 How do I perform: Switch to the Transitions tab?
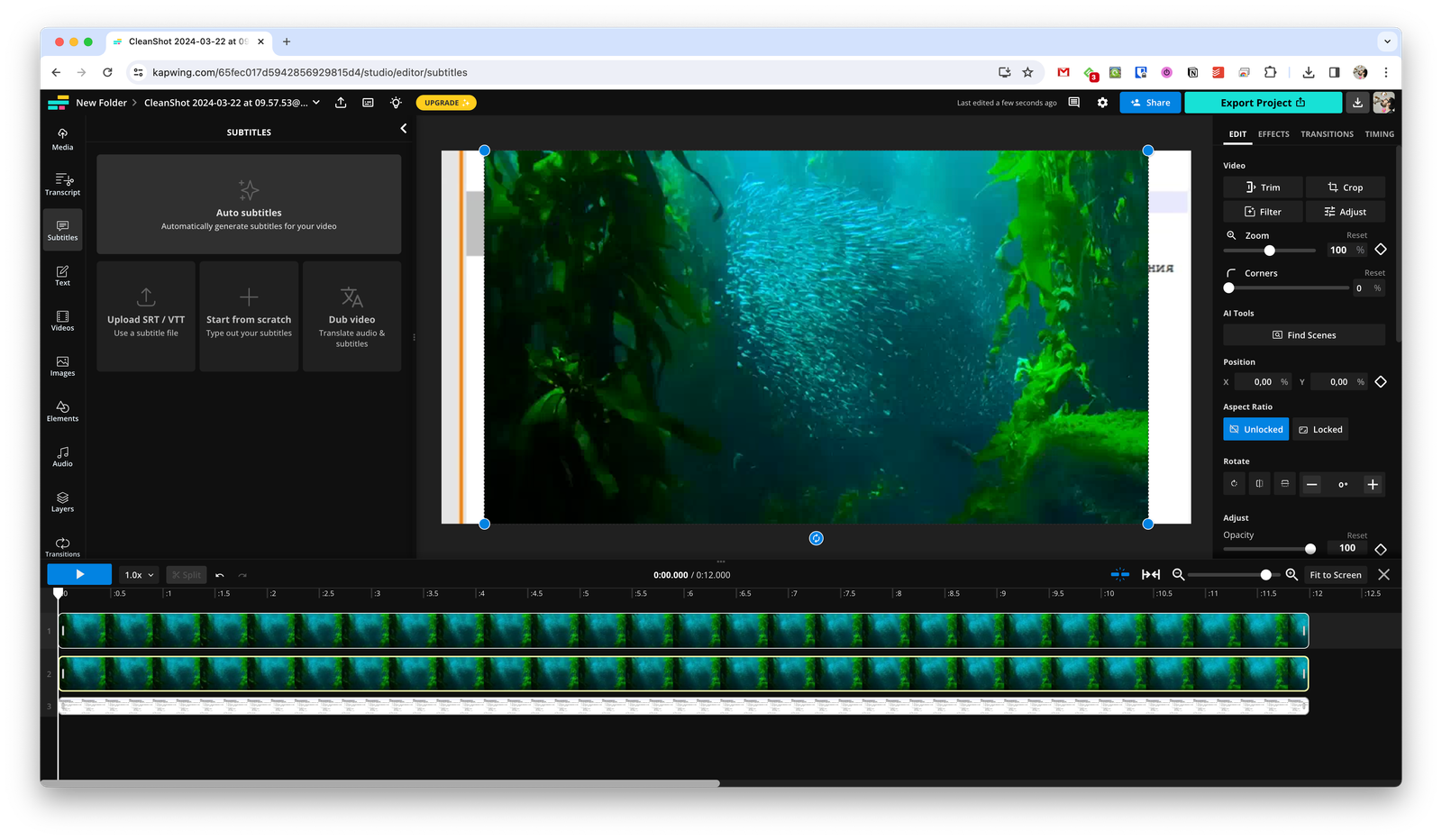(x=1327, y=134)
